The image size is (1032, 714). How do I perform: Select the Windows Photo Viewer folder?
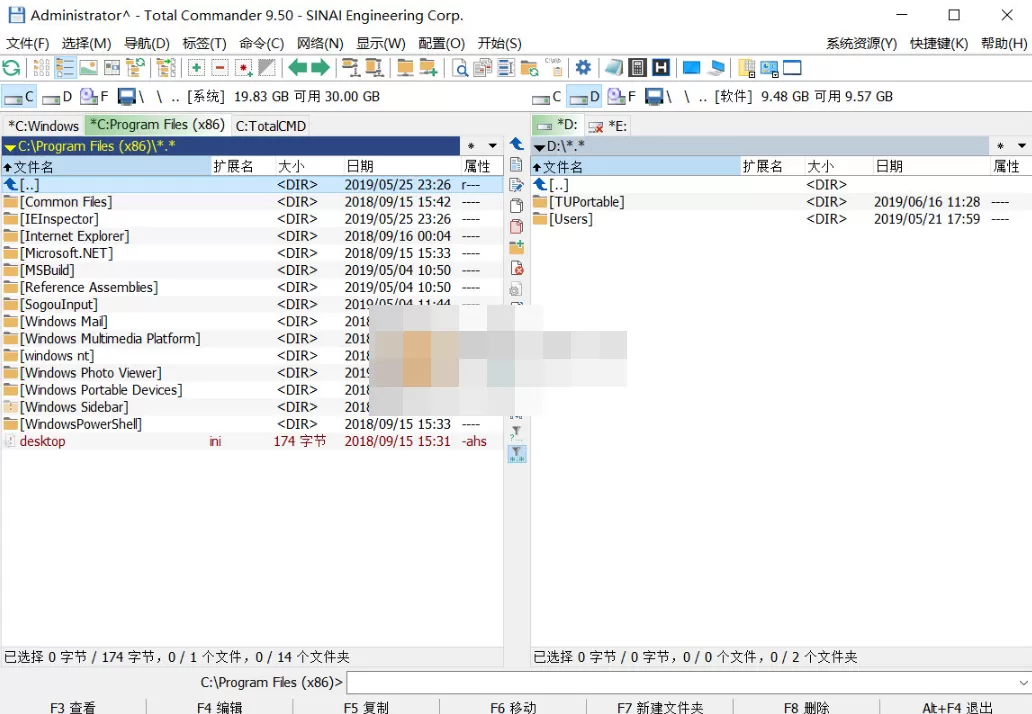tap(90, 373)
